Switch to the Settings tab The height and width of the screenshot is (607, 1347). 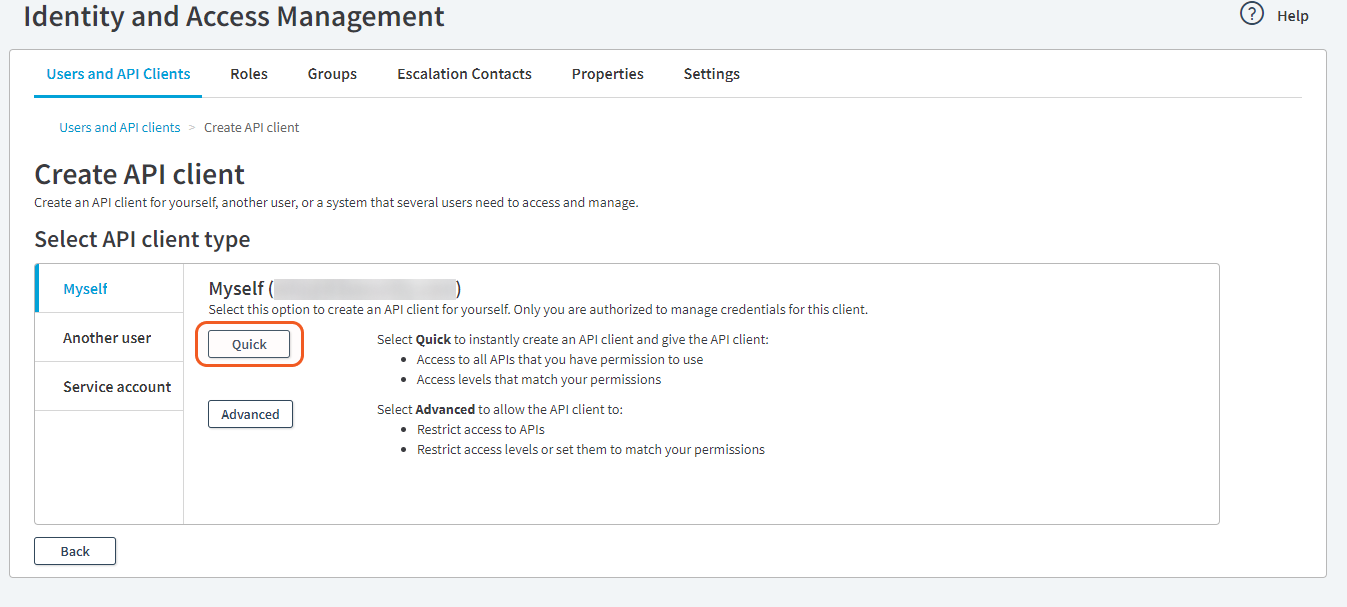click(711, 74)
